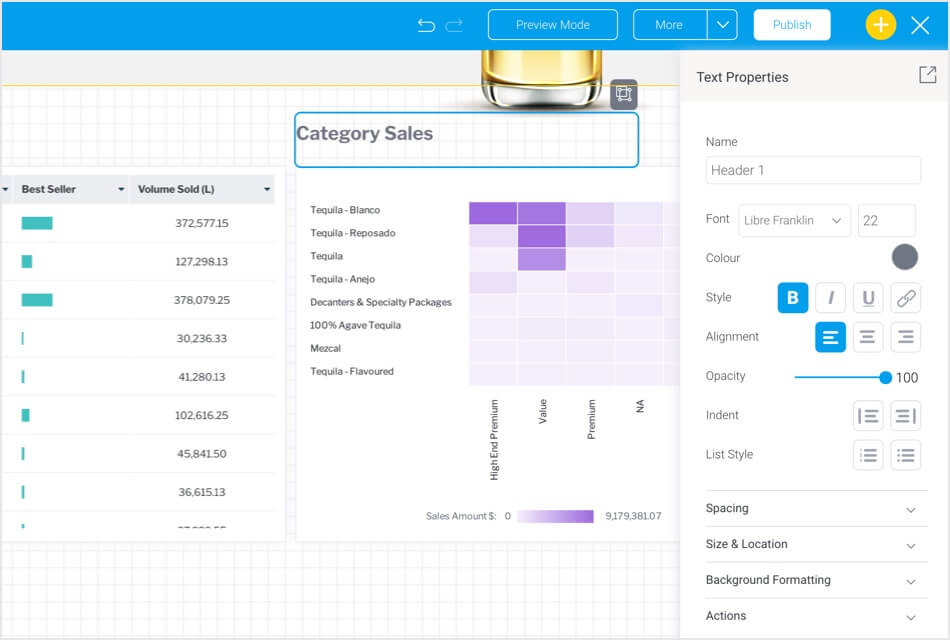Click the redo arrow icon
Screen dimensions: 950x640
click(x=455, y=25)
